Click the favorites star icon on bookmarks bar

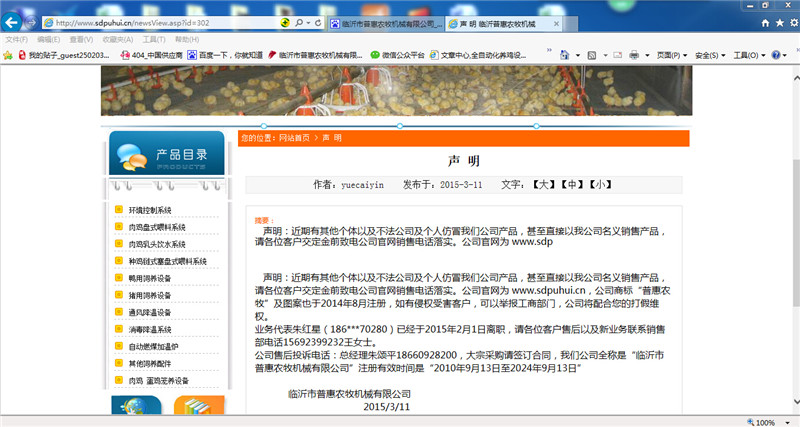coord(9,55)
